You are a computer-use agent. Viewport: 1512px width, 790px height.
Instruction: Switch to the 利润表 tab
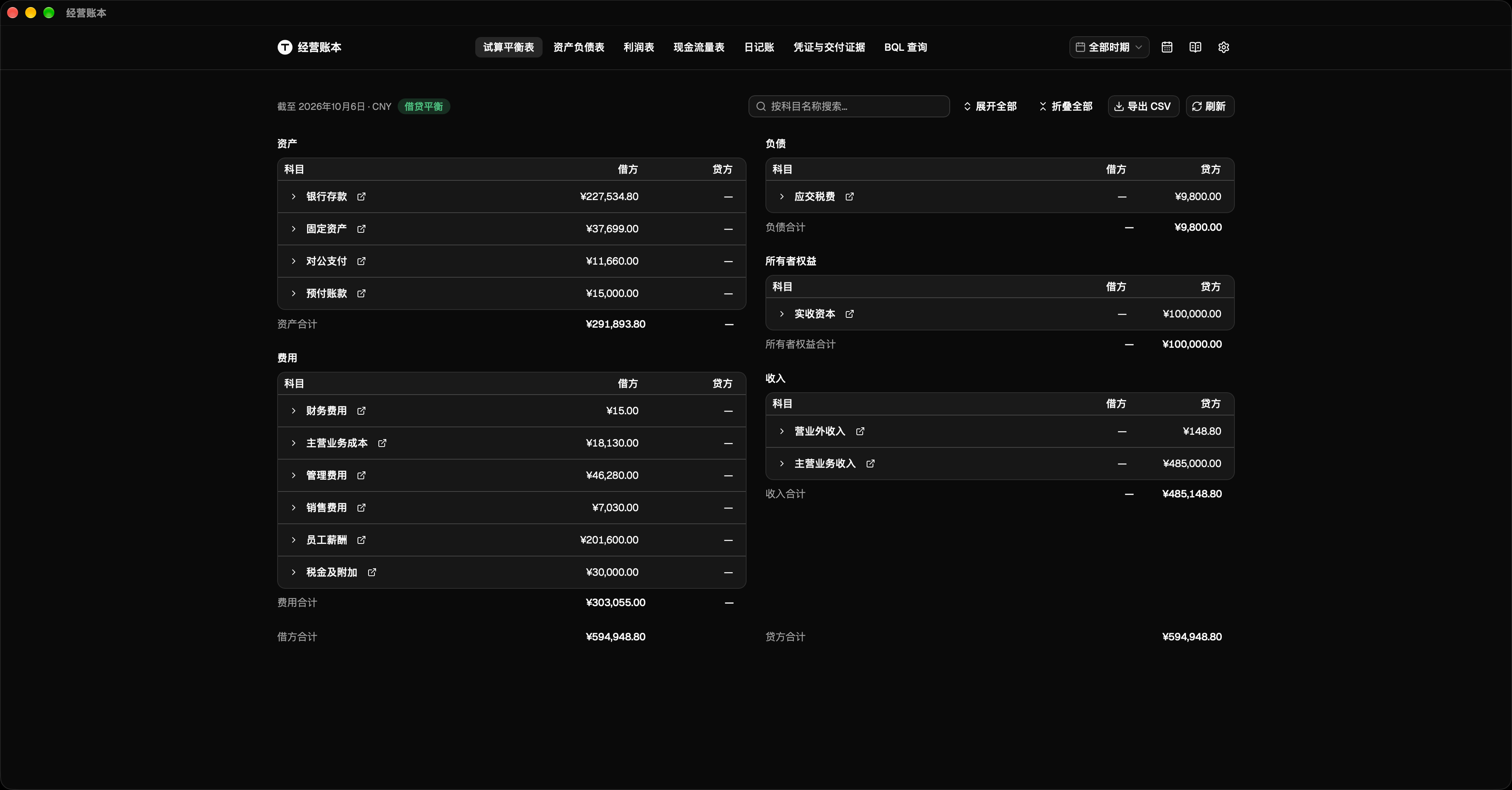click(639, 47)
